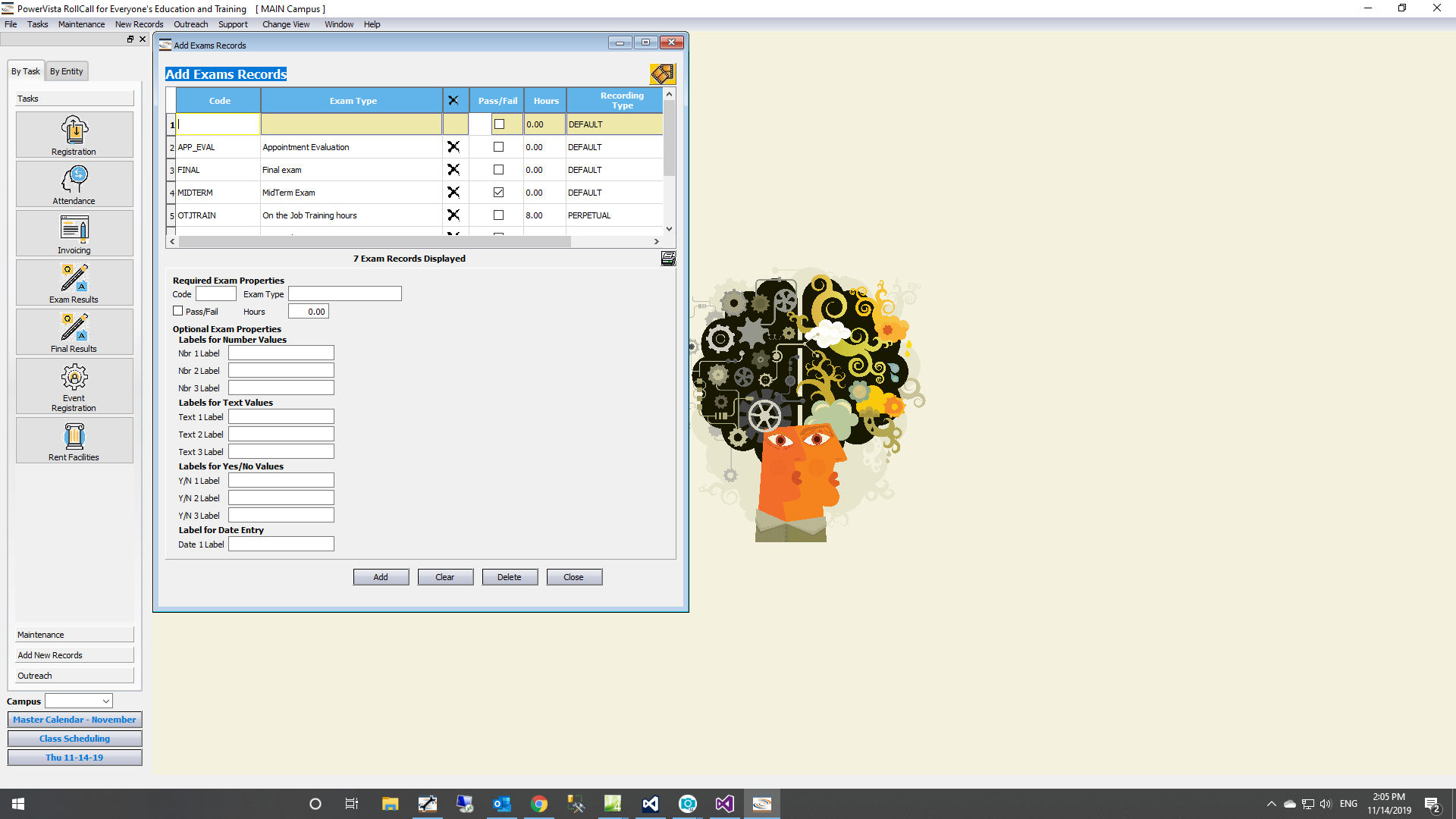The width and height of the screenshot is (1456, 819).
Task: Open the Support menu
Action: pyautogui.click(x=233, y=24)
